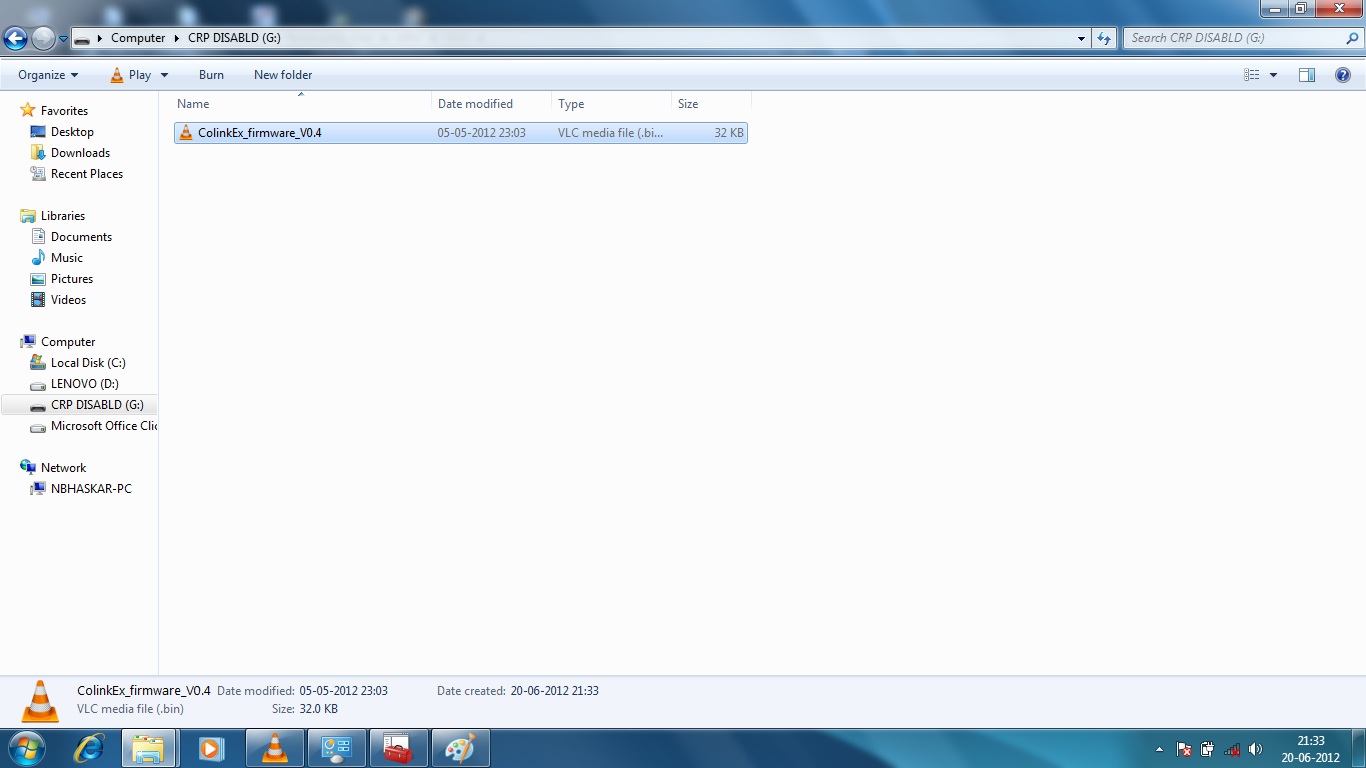Click the network signal tray icon

tap(1232, 749)
